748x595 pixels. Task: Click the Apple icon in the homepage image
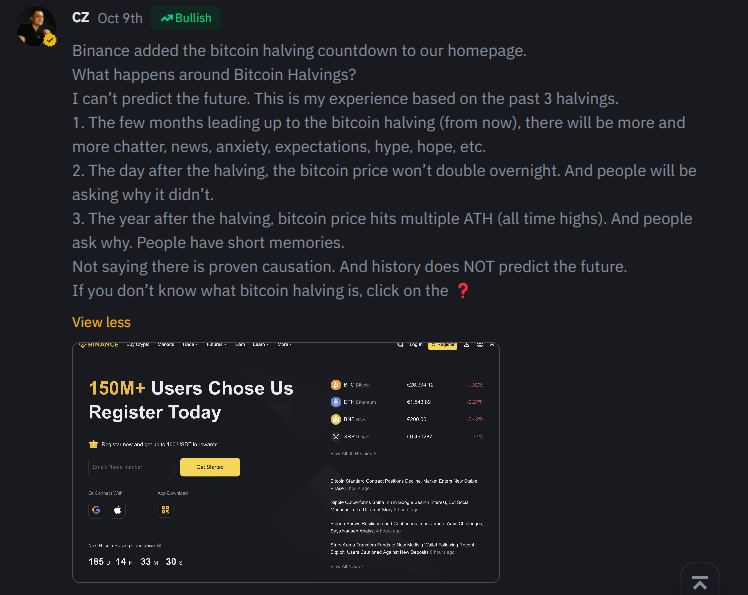(118, 510)
